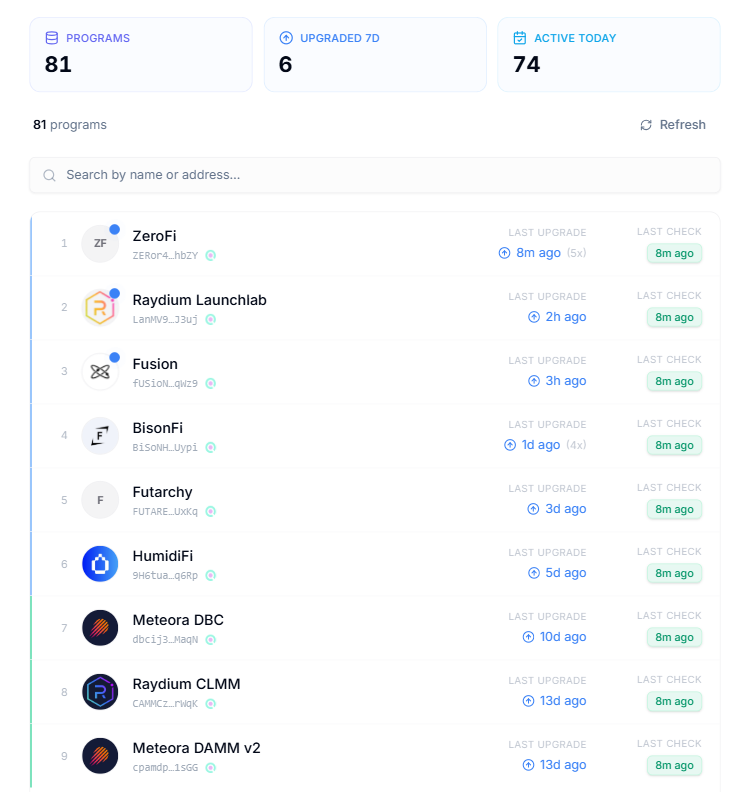Open the Meteora DBC program name
This screenshot has height=792, width=751.
[x=178, y=620]
